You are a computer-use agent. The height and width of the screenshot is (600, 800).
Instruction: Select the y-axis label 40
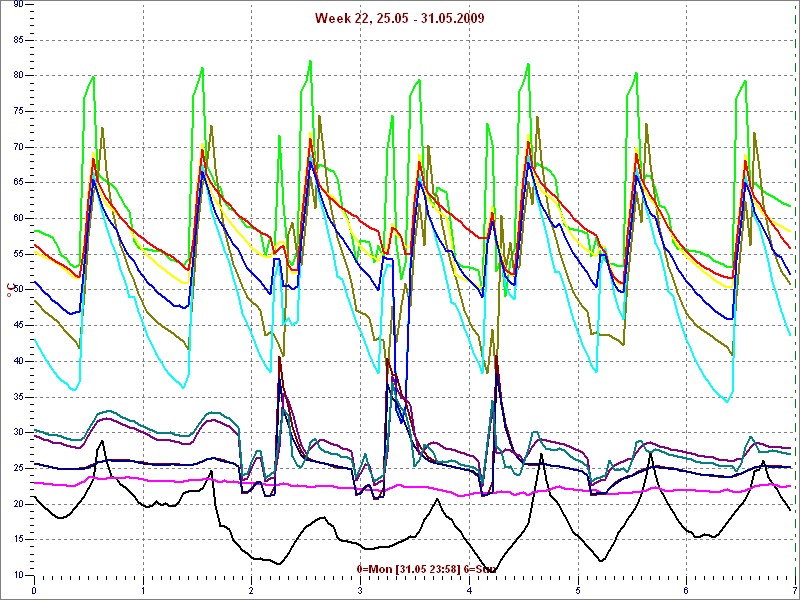(x=17, y=361)
